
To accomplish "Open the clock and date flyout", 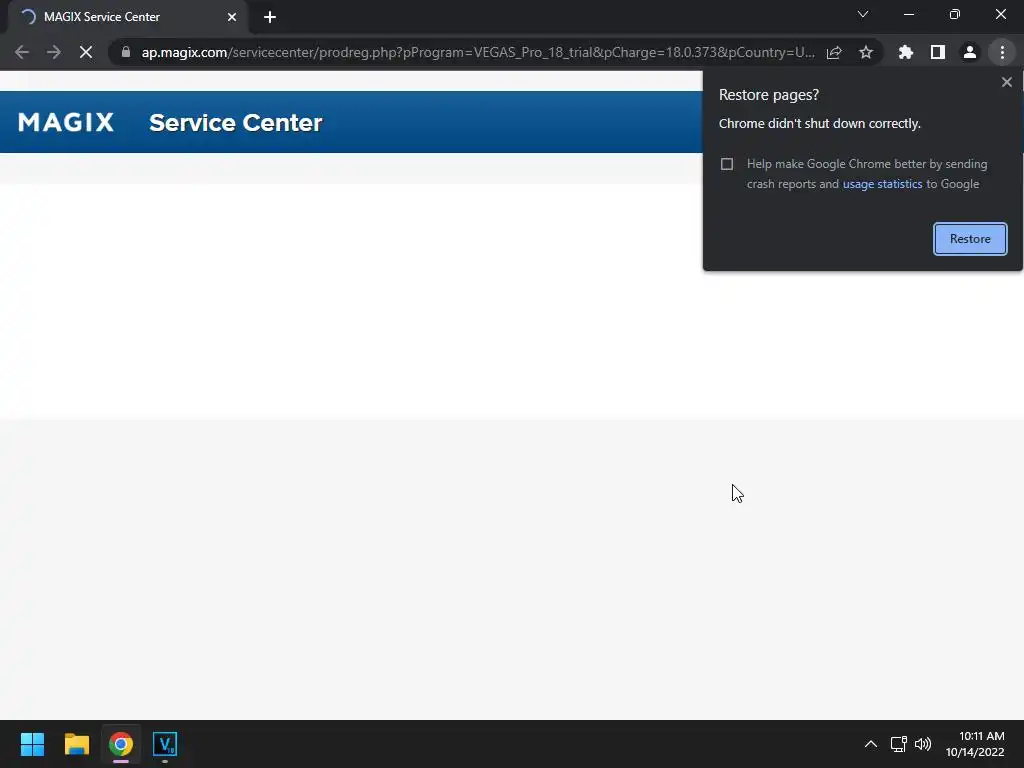I will [x=975, y=744].
